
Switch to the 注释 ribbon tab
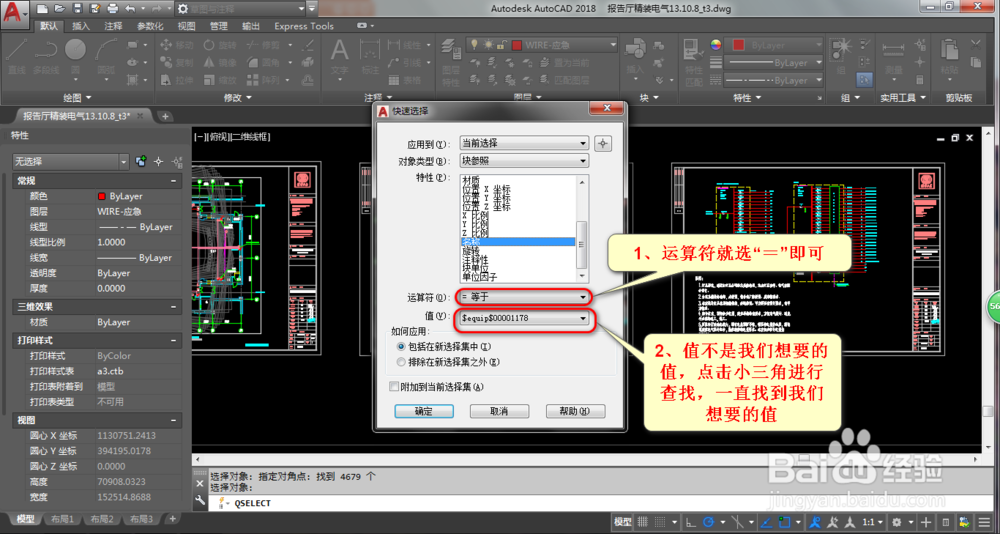pos(114,26)
